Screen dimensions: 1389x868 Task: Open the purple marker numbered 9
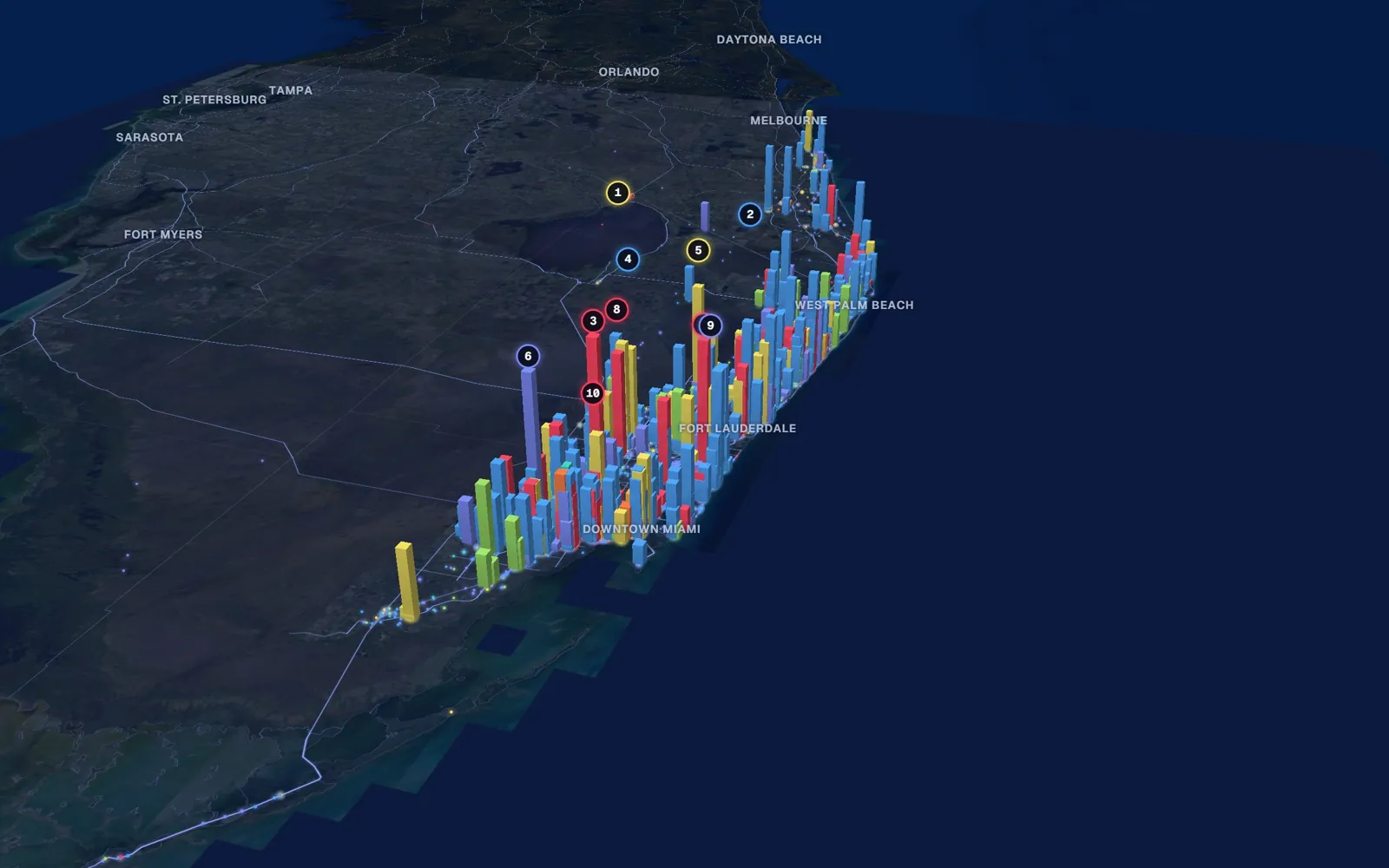coord(710,325)
